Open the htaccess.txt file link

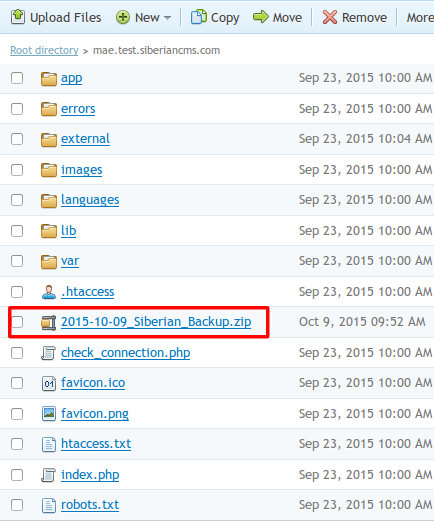96,444
